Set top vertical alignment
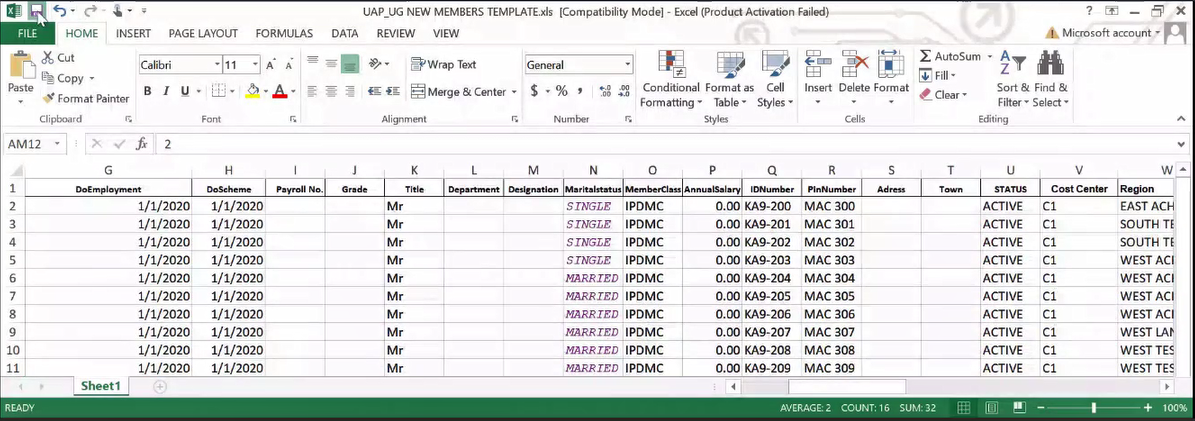This screenshot has width=1195, height=421. pyautogui.click(x=312, y=64)
